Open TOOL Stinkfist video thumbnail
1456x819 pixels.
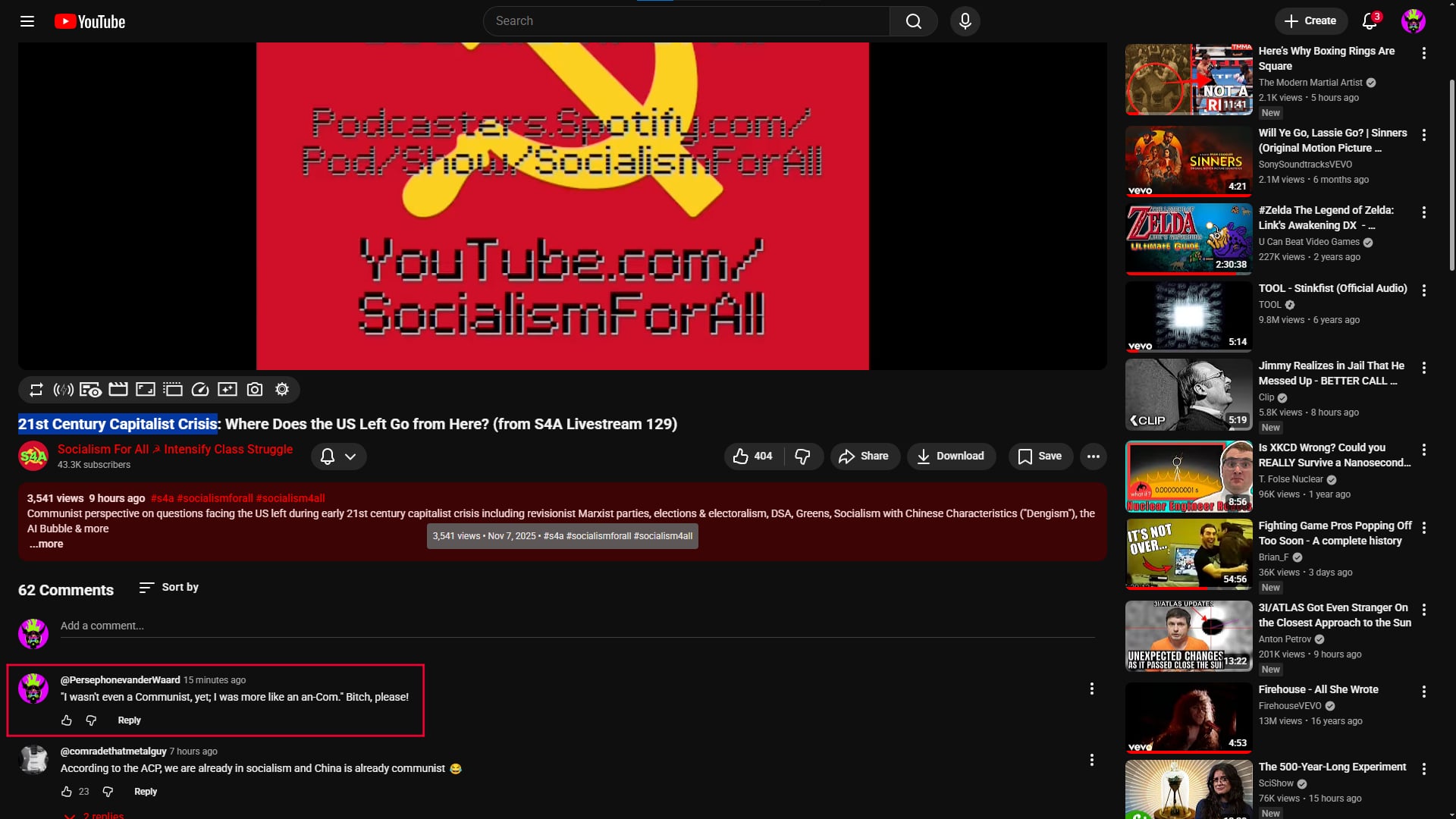[1188, 317]
